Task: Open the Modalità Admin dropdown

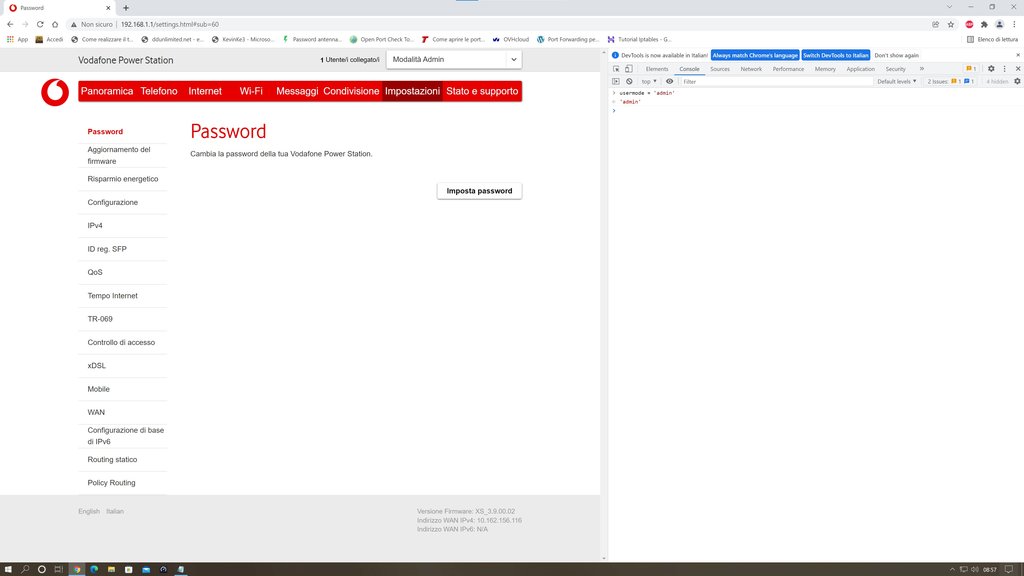Action: click(x=454, y=59)
